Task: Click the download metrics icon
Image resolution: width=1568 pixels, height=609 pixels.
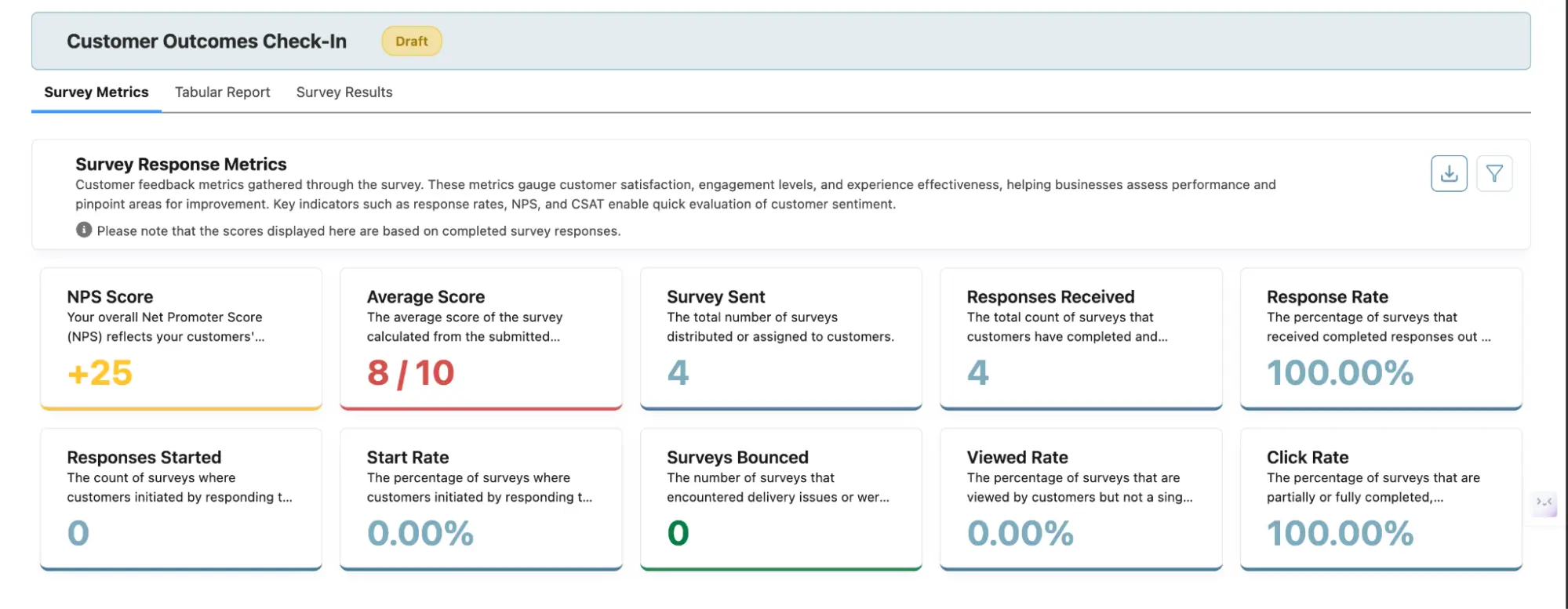Action: click(1448, 173)
